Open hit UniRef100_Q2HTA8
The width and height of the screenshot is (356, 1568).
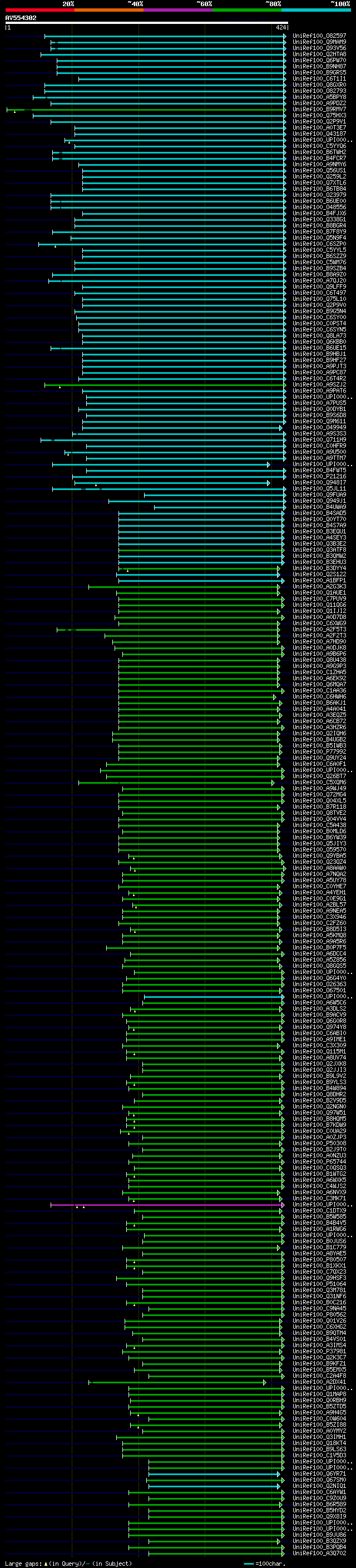tap(319, 54)
